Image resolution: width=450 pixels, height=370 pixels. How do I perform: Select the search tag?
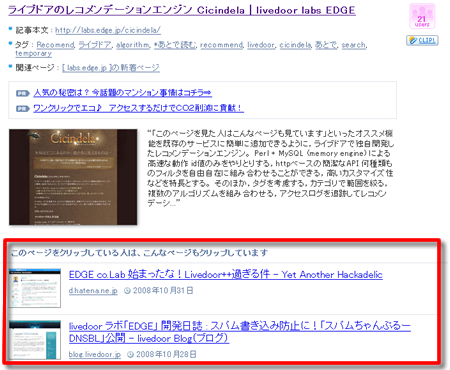pos(353,45)
